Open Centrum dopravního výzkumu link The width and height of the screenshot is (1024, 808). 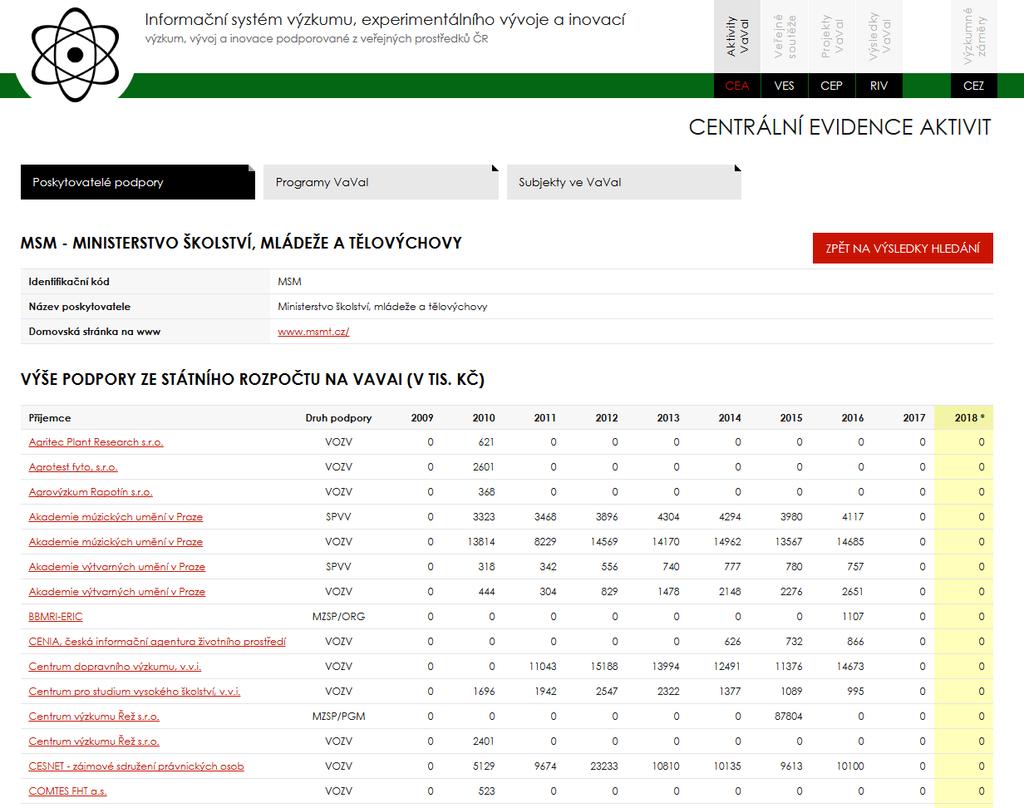pos(115,666)
